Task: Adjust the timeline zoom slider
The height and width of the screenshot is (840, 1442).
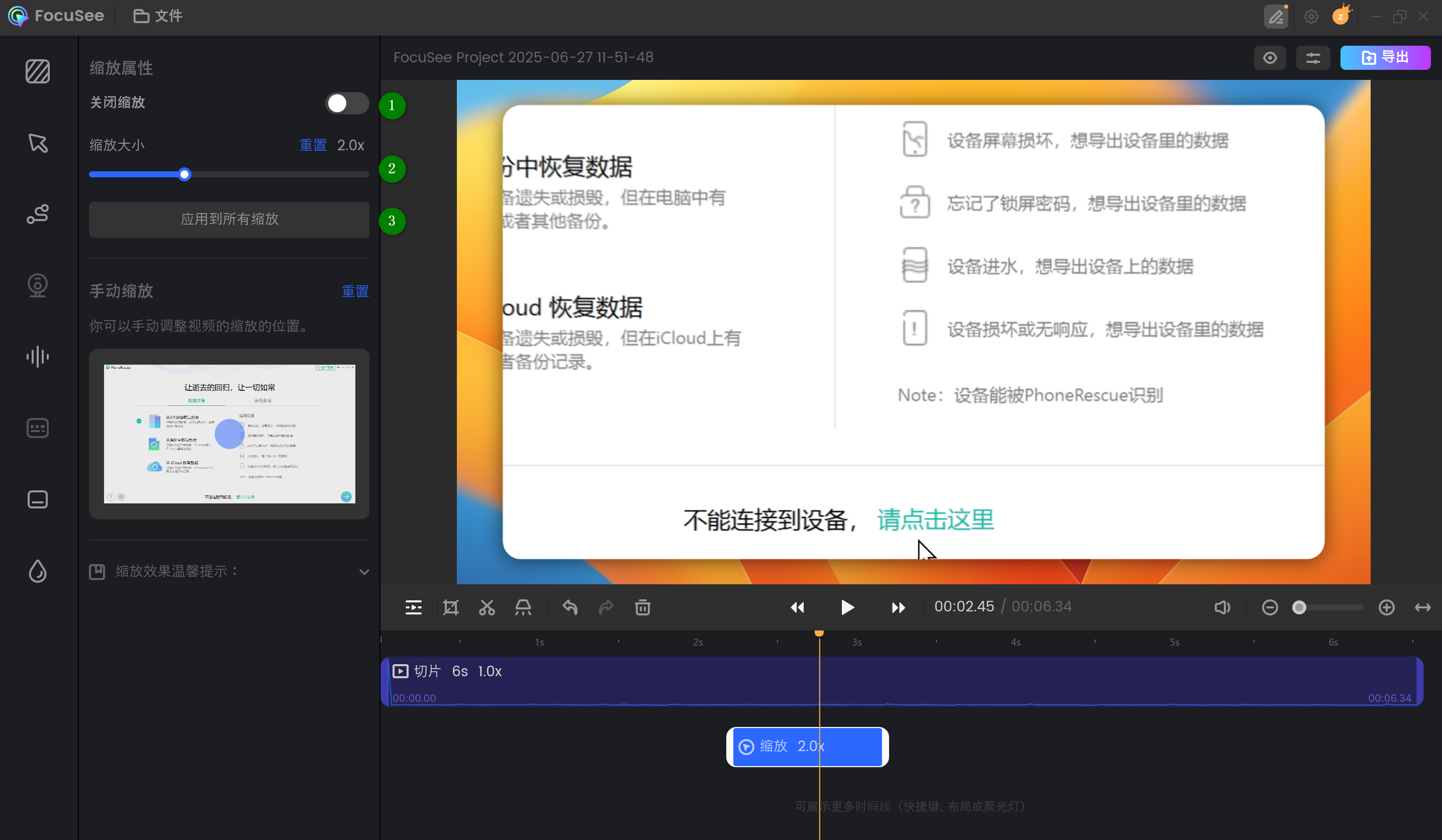Action: click(x=1300, y=607)
